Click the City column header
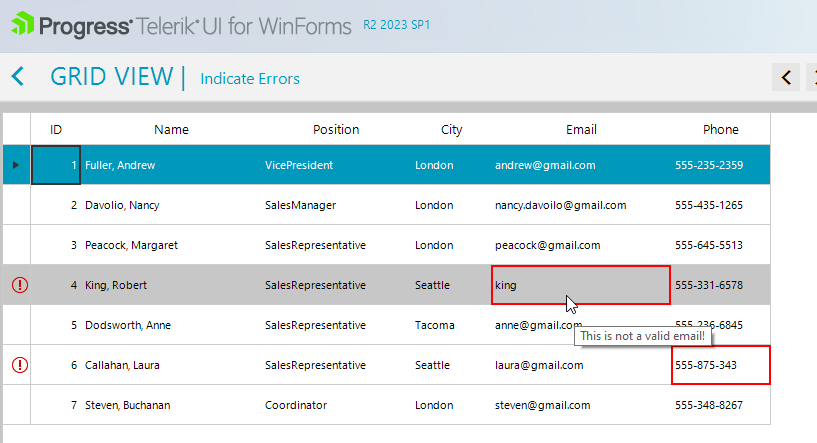Viewport: 817px width, 443px height. 452,129
